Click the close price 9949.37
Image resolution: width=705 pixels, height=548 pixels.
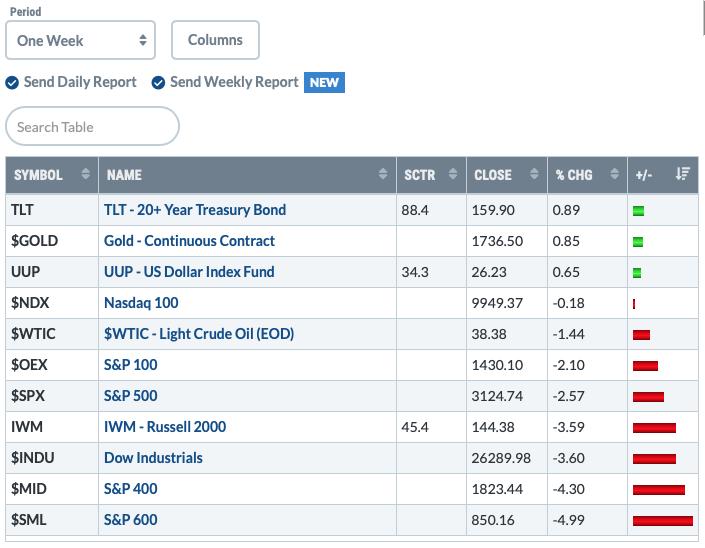[x=497, y=303]
